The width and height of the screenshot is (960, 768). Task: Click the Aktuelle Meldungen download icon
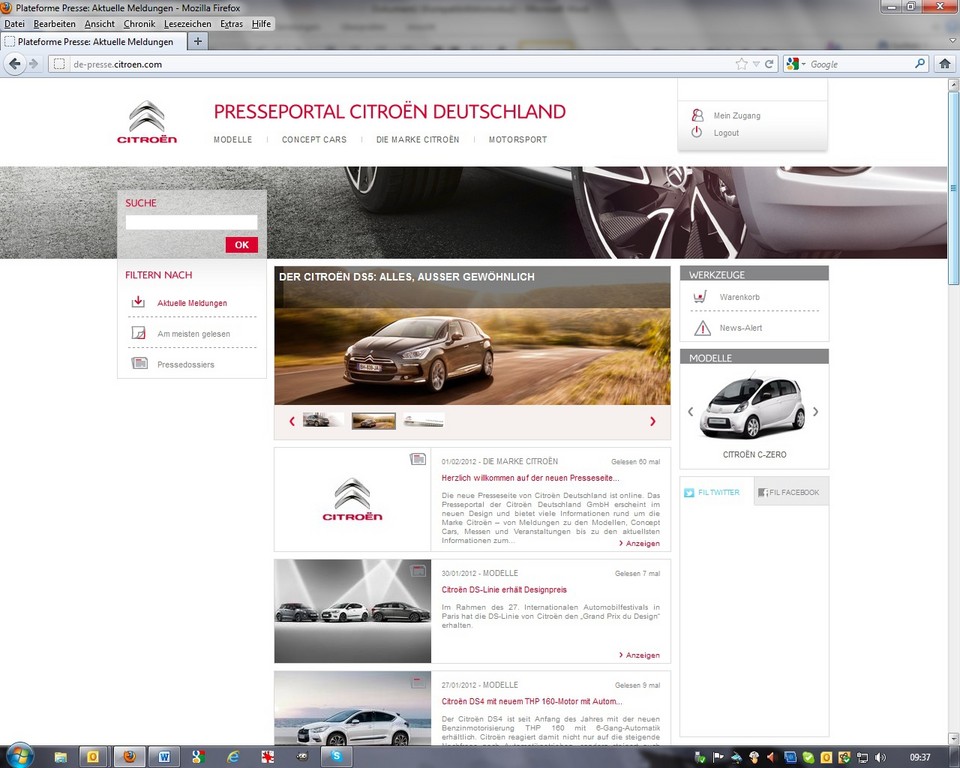(138, 302)
